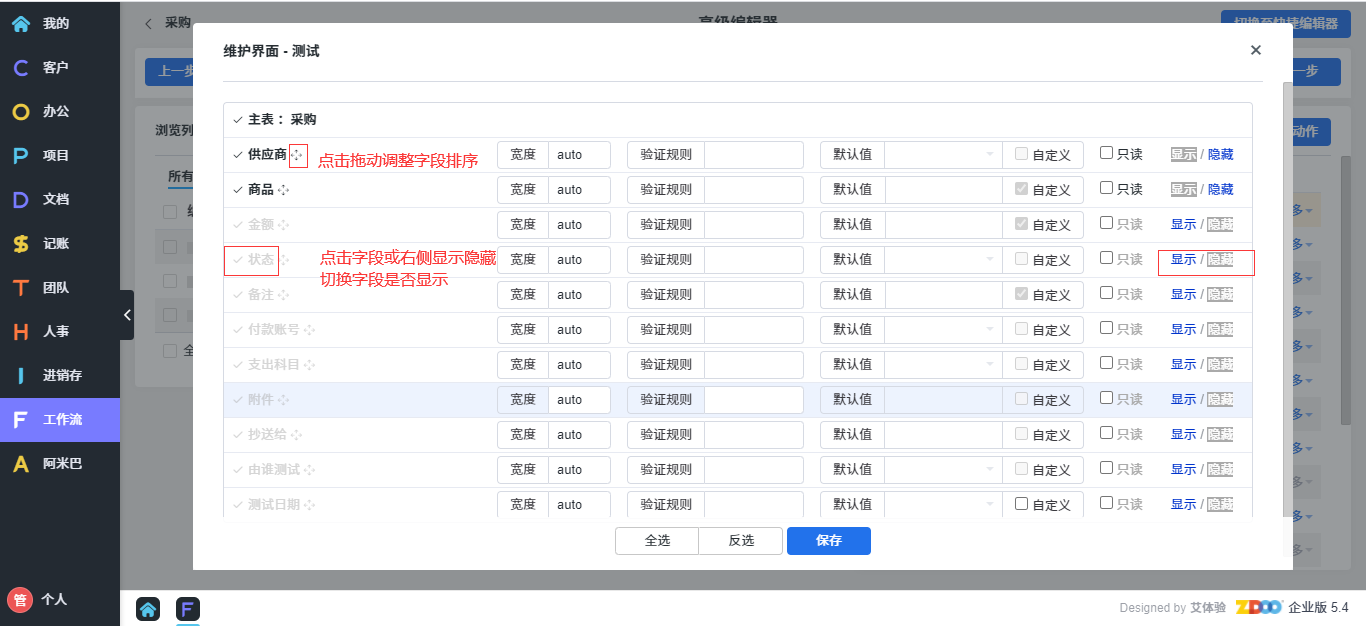Click 隐藏 link for 供应商 row
This screenshot has height=626, width=1366.
pyautogui.click(x=1220, y=155)
